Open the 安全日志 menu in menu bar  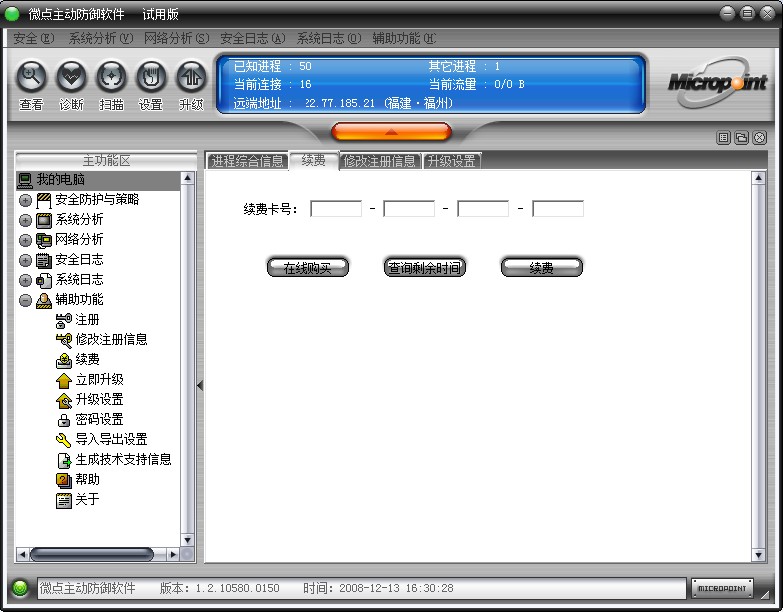pos(253,38)
